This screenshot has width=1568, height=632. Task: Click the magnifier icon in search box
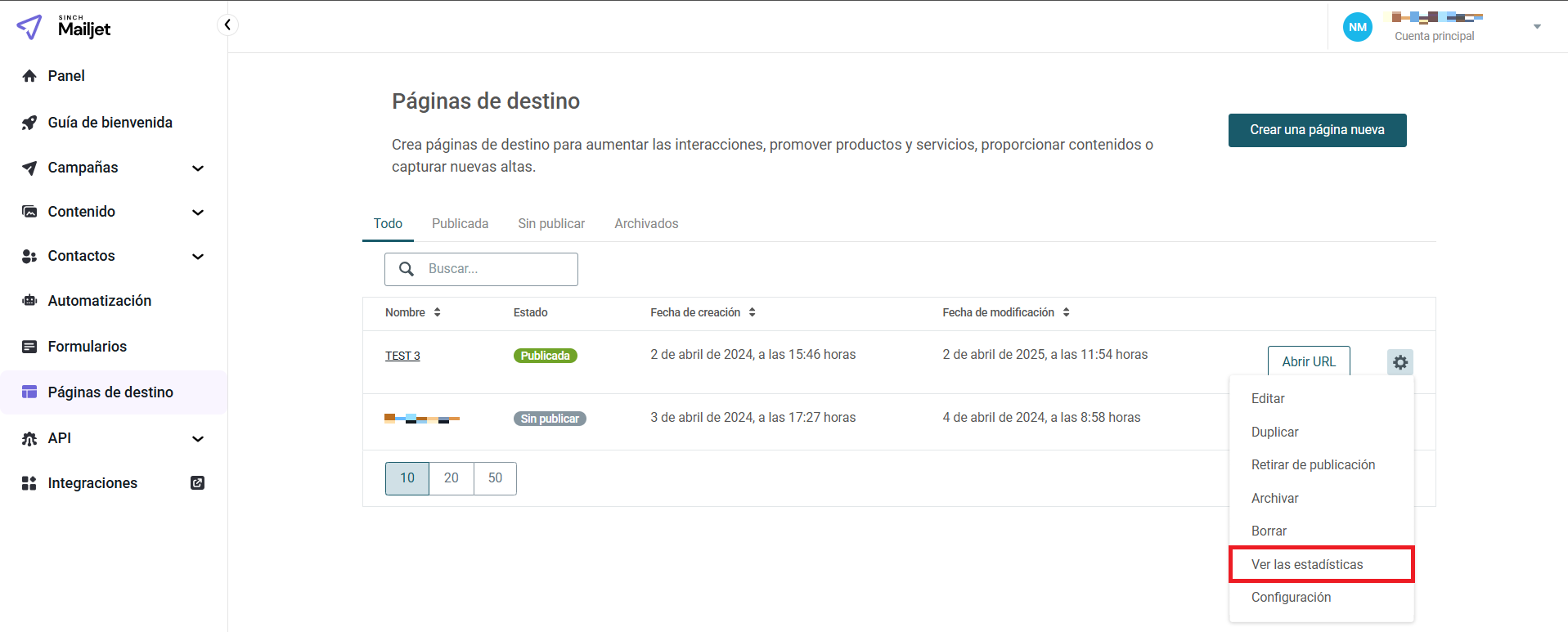point(407,269)
